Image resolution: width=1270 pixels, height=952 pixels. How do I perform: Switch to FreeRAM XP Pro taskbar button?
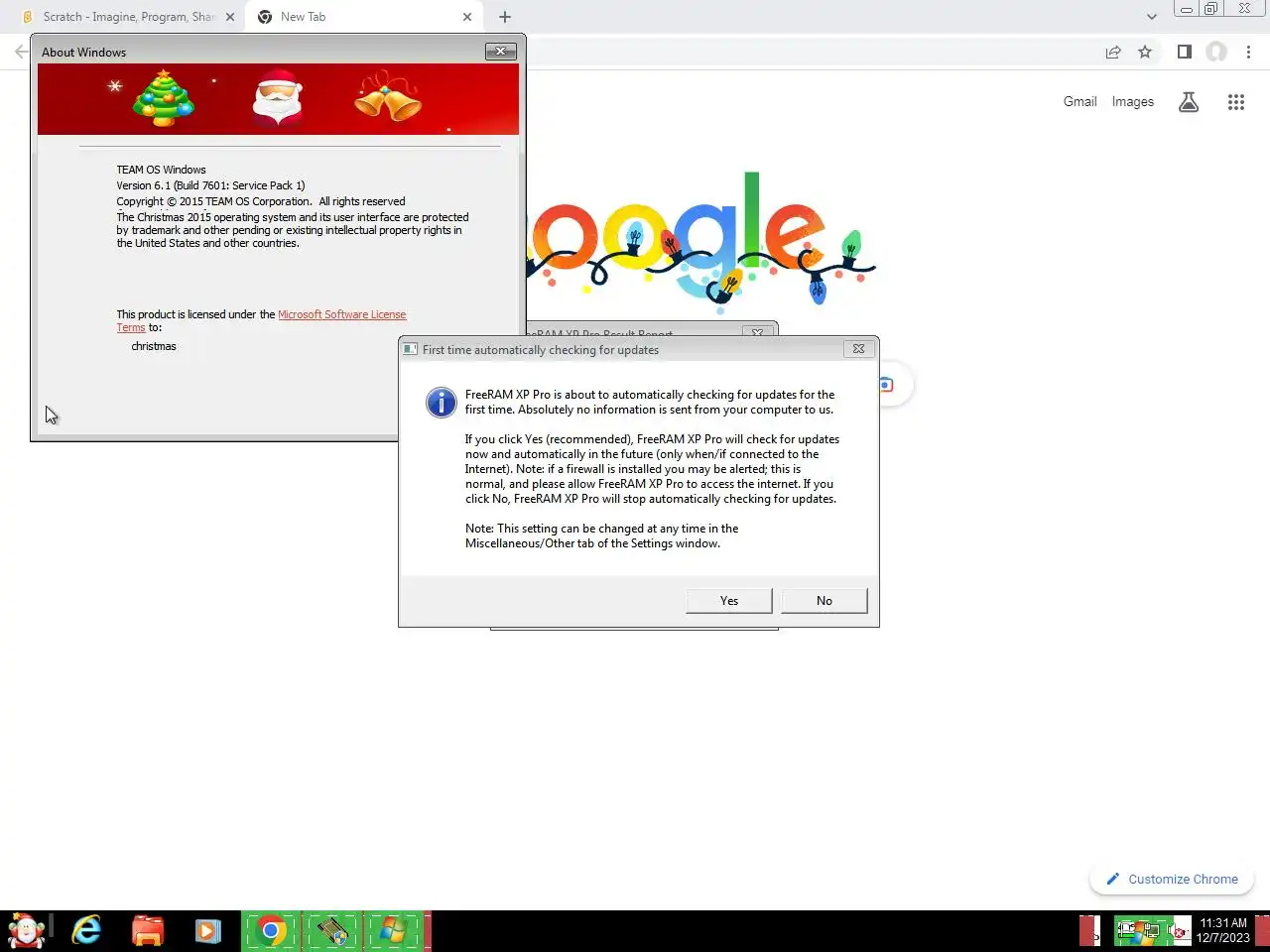click(x=332, y=931)
